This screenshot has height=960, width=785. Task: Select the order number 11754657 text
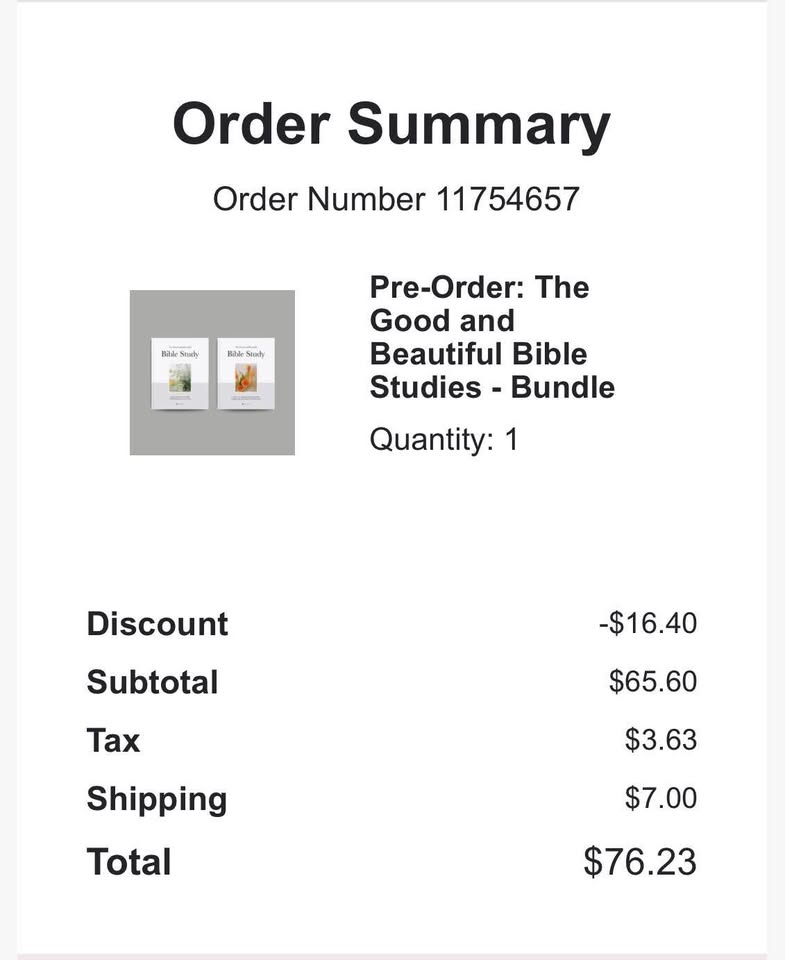507,199
